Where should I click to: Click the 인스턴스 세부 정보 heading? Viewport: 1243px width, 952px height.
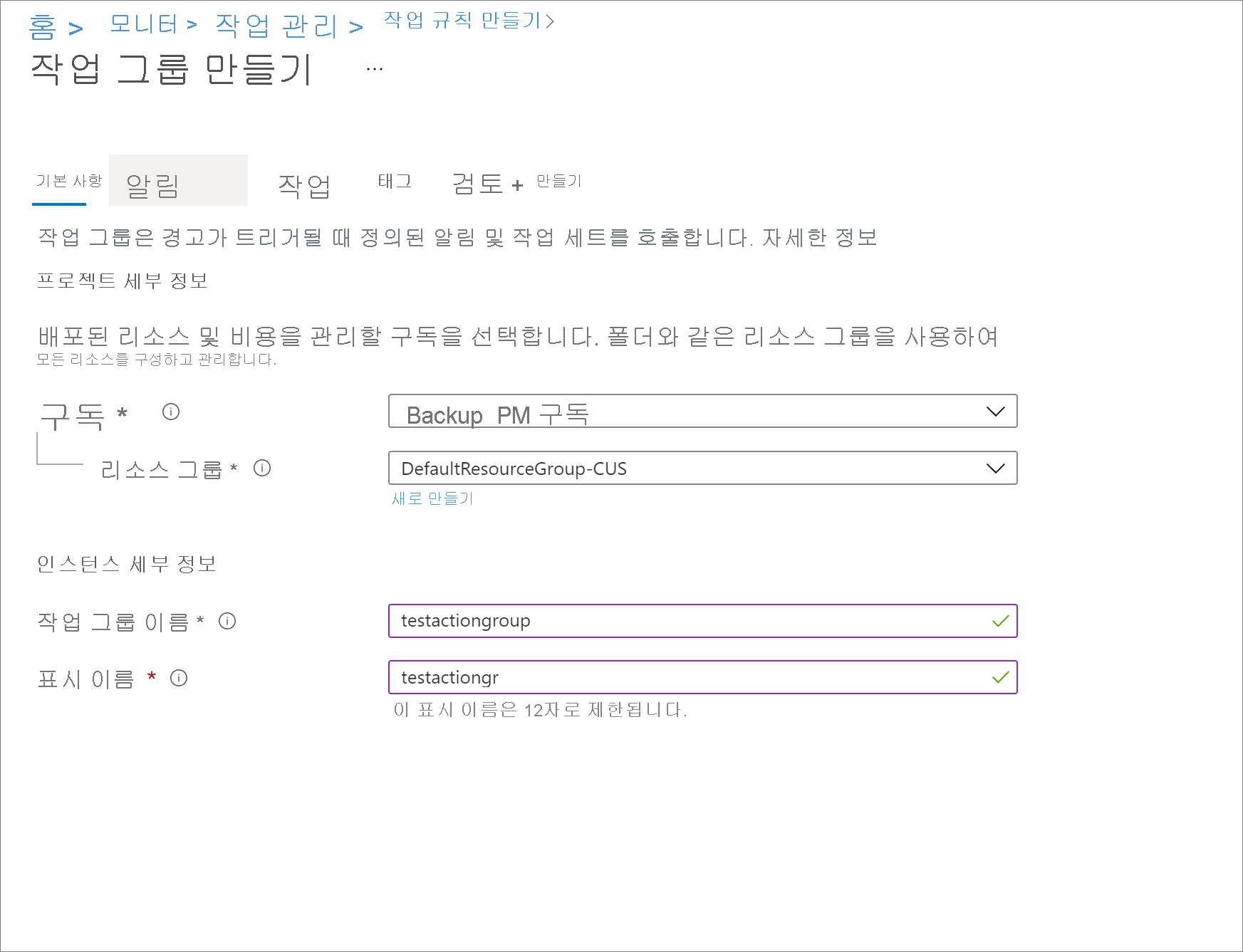point(126,564)
